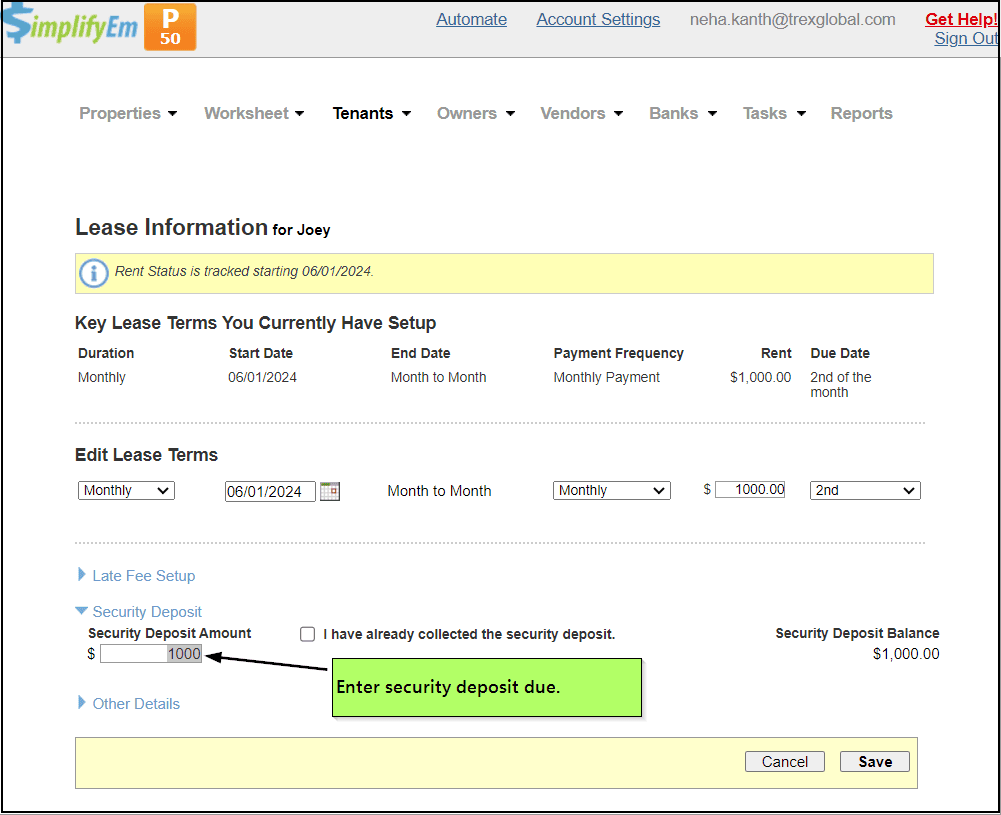1001x815 pixels.
Task: Open the Properties menu
Action: (x=128, y=114)
